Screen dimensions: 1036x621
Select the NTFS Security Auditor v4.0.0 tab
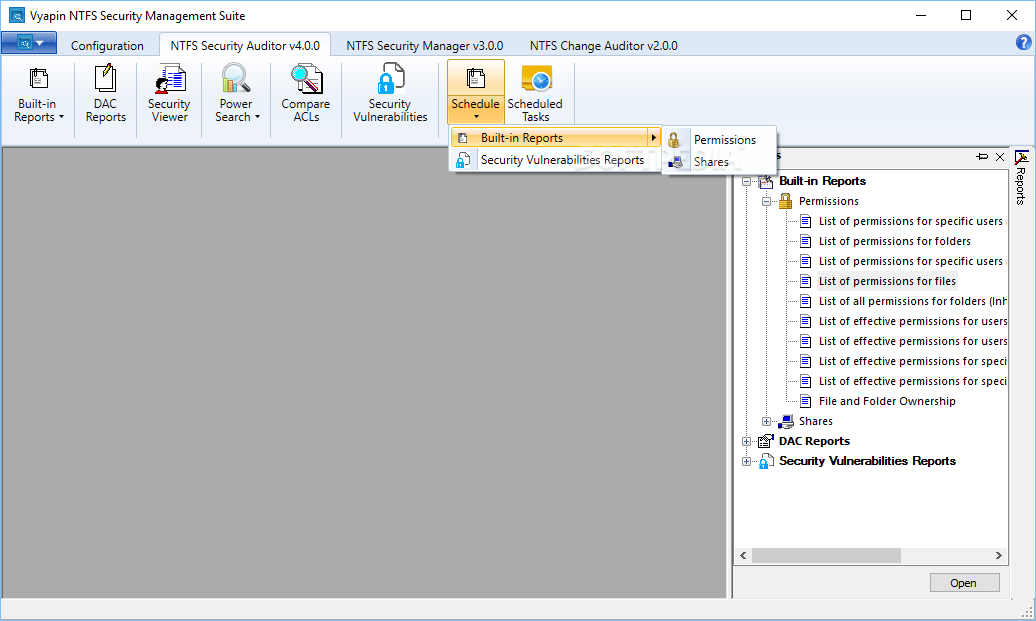pyautogui.click(x=245, y=46)
